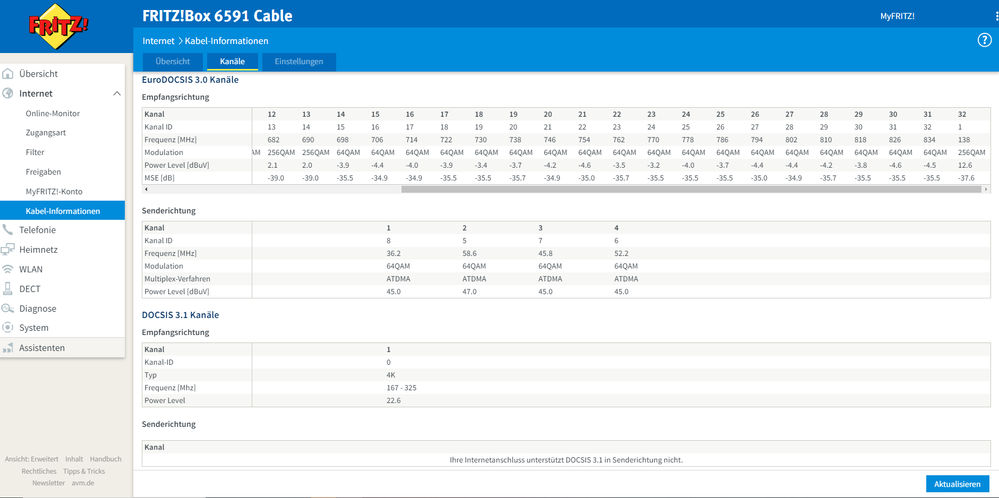Switch to the Übersicht tab

[173, 62]
